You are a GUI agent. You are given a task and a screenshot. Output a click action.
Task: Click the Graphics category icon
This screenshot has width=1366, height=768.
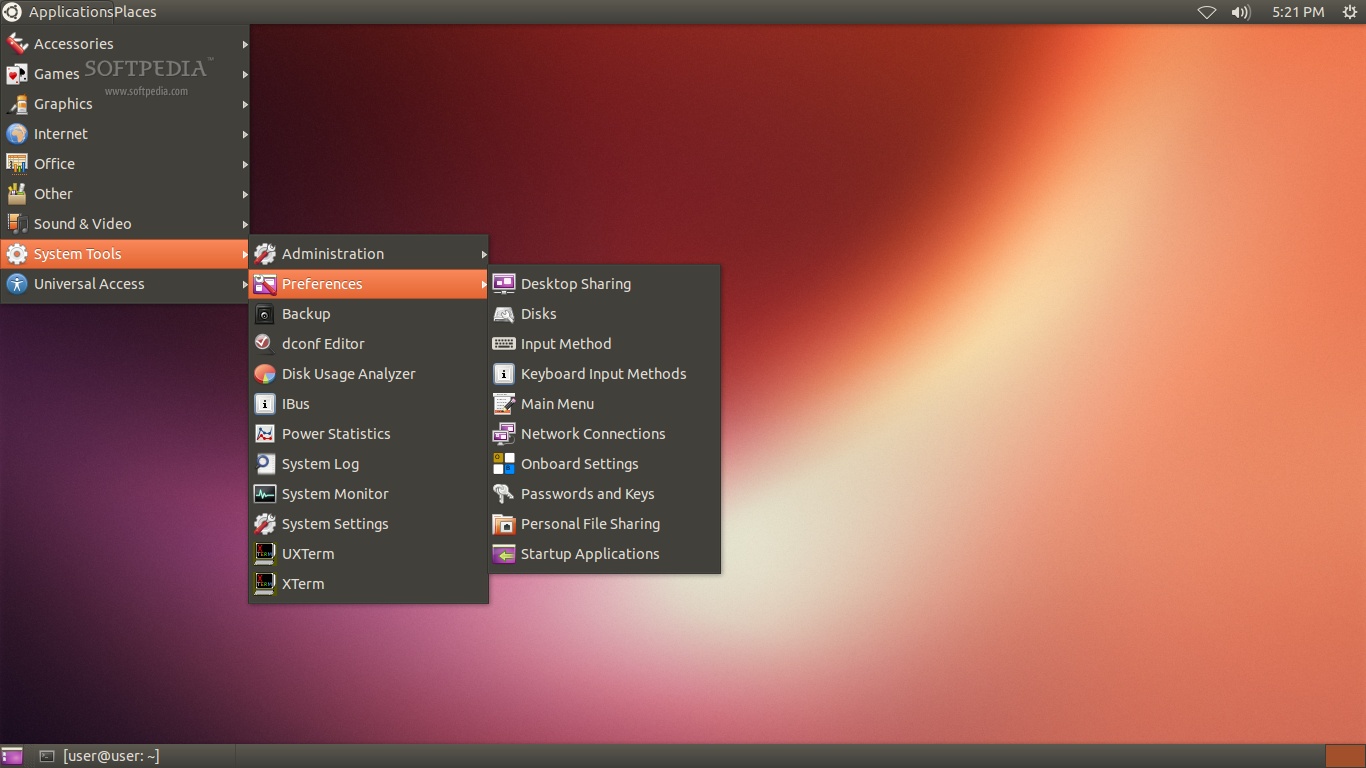click(17, 104)
